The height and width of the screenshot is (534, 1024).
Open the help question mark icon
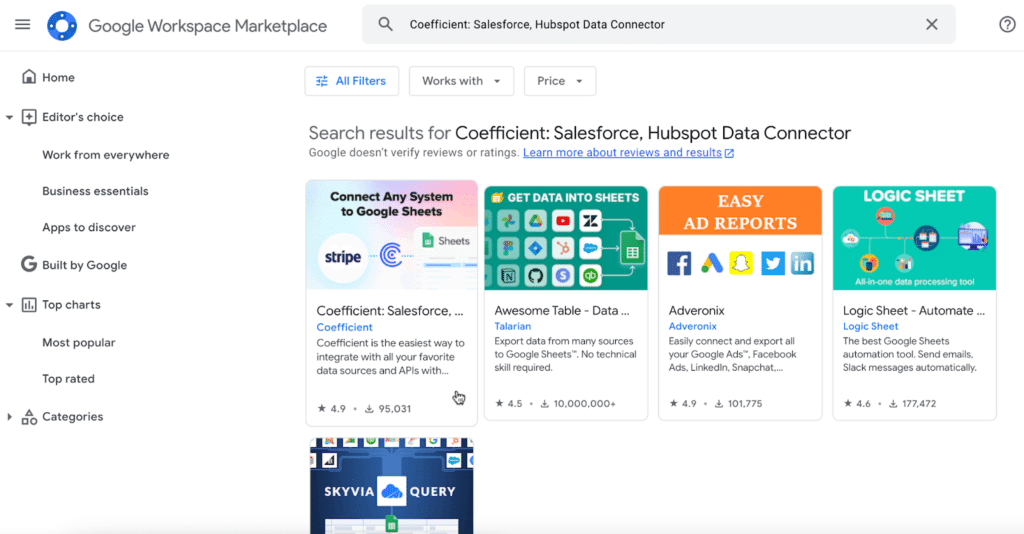1007,25
